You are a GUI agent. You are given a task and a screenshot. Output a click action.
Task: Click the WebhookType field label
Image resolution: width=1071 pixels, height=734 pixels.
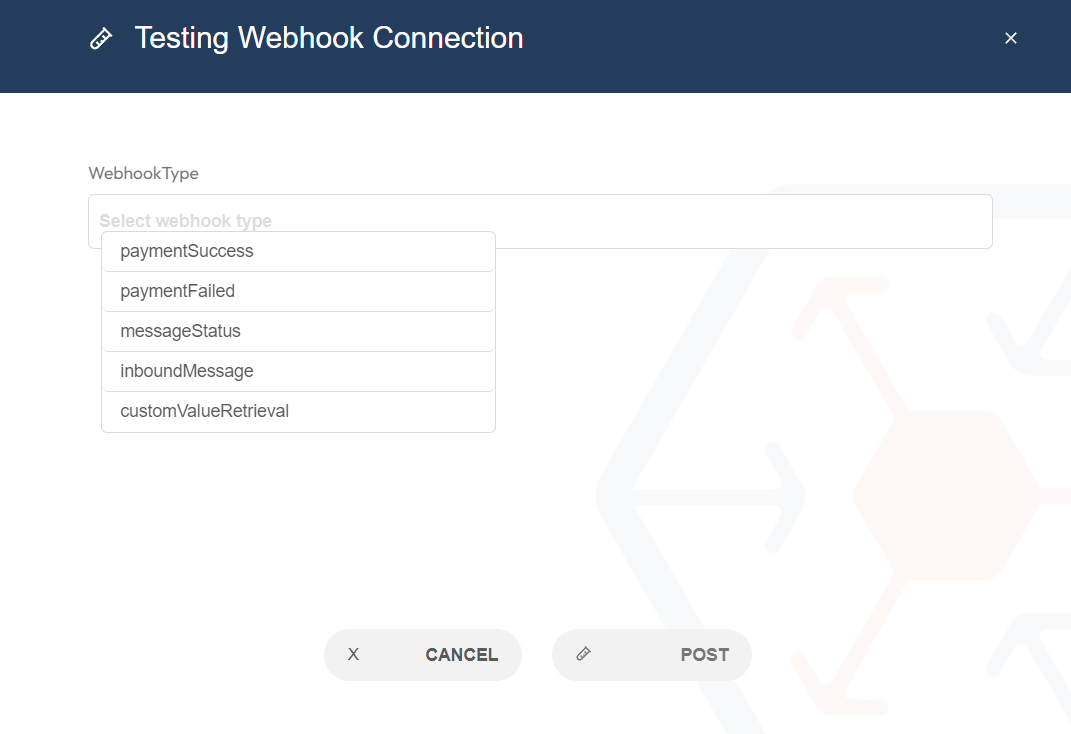tap(143, 173)
